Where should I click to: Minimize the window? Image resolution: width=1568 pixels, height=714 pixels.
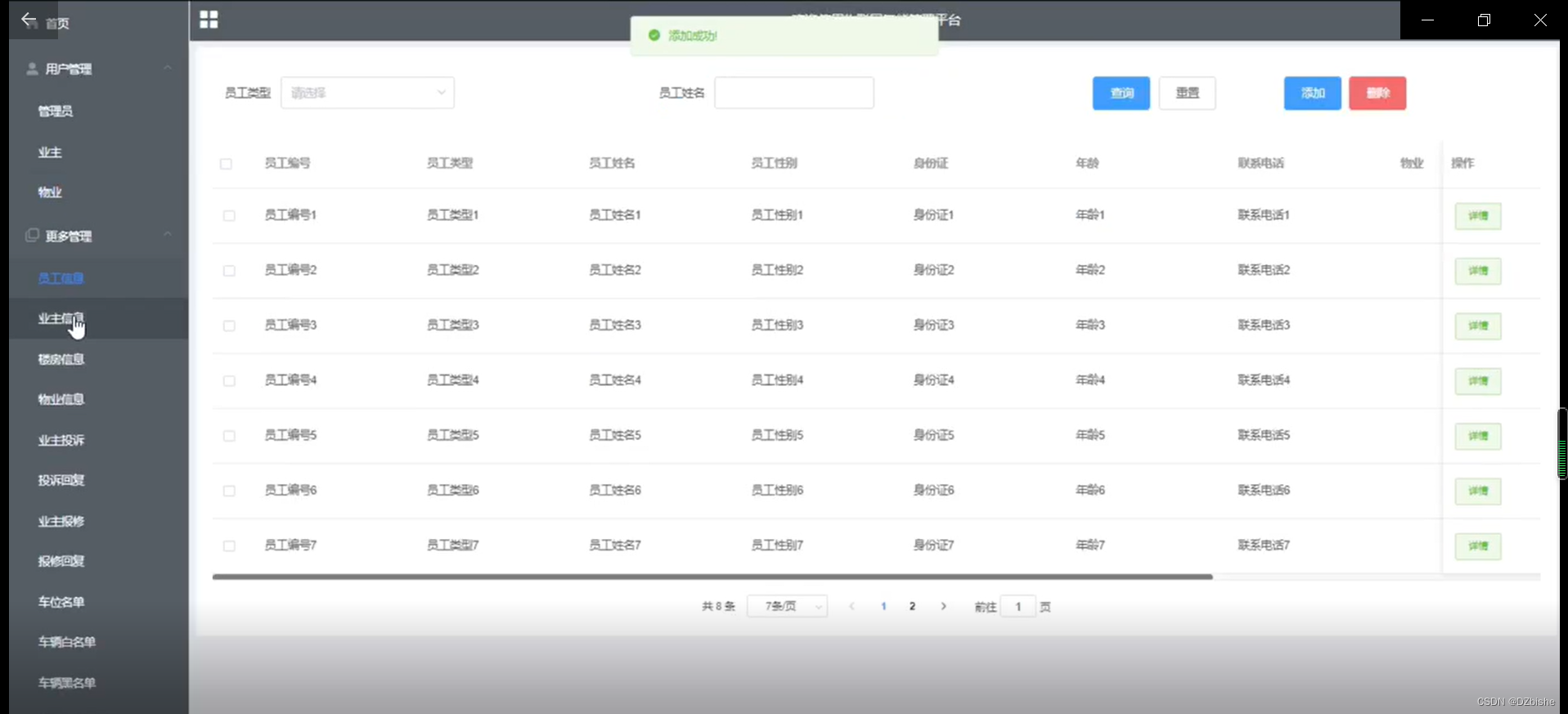coord(1427,20)
